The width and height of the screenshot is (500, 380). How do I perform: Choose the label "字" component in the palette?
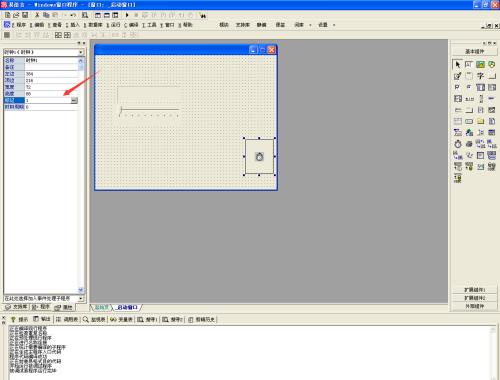coord(480,76)
